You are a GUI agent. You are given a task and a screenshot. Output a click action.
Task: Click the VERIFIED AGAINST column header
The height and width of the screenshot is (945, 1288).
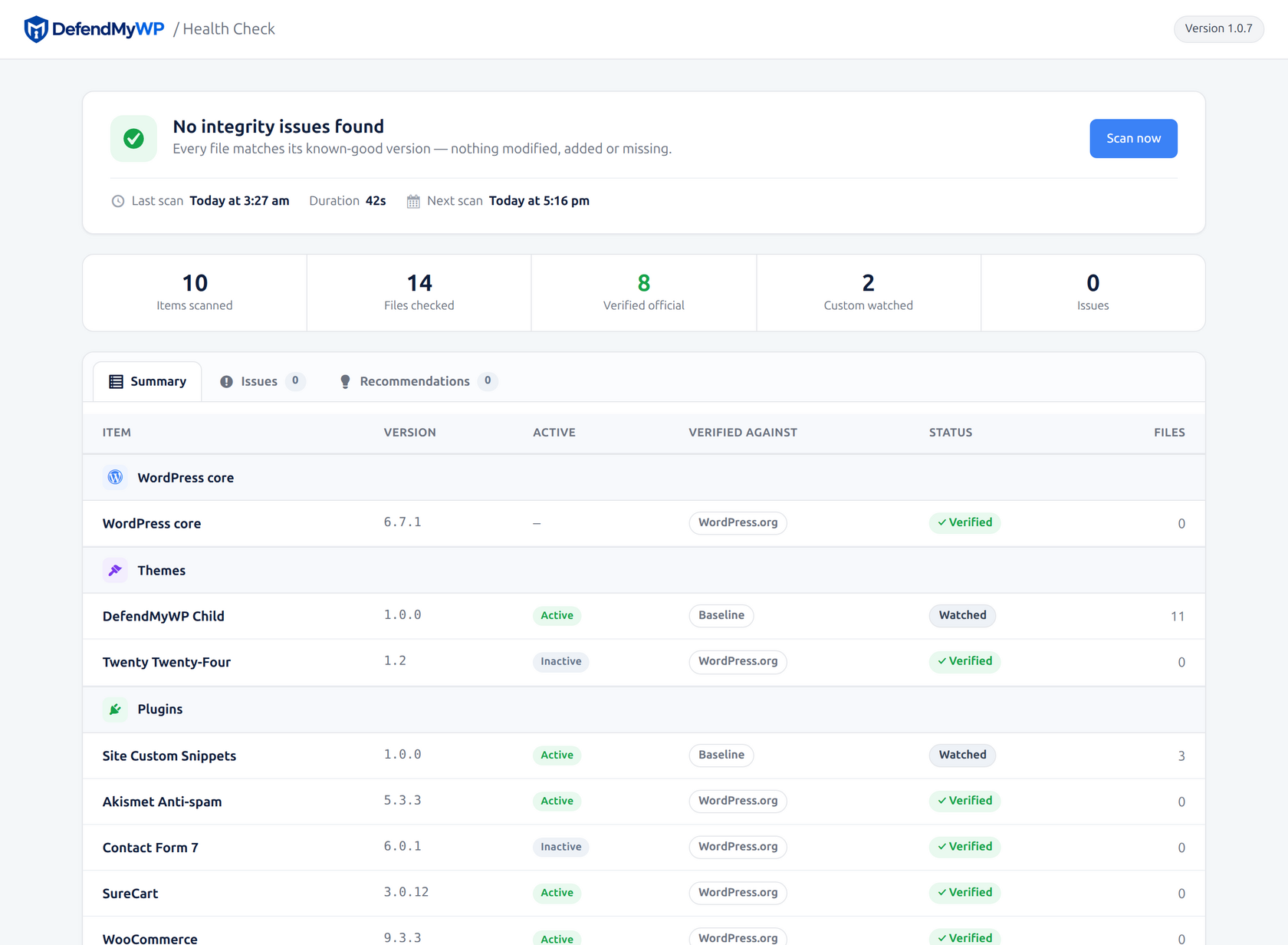[743, 433]
